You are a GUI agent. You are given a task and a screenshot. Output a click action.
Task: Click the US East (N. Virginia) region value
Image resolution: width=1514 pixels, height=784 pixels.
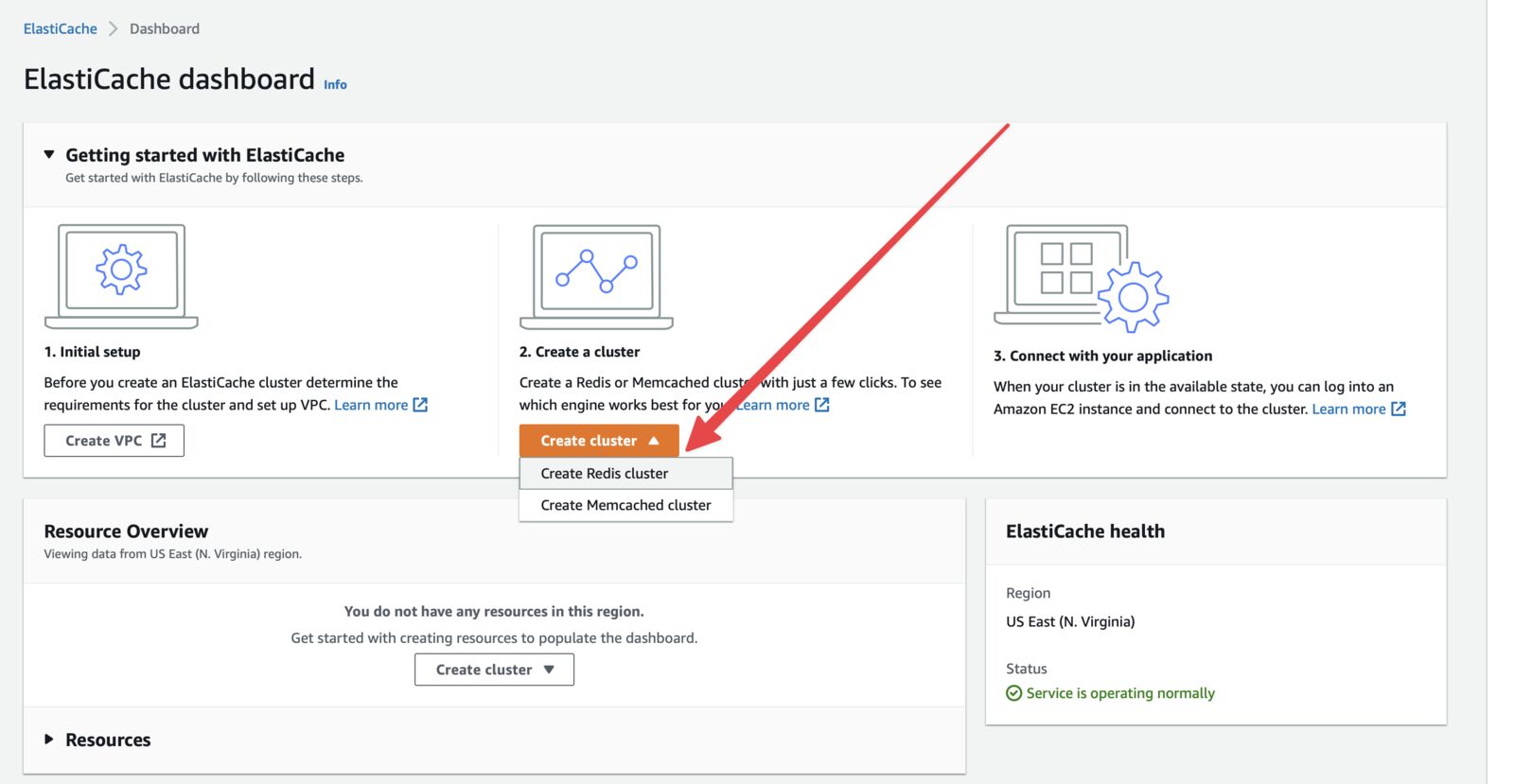coord(1070,621)
